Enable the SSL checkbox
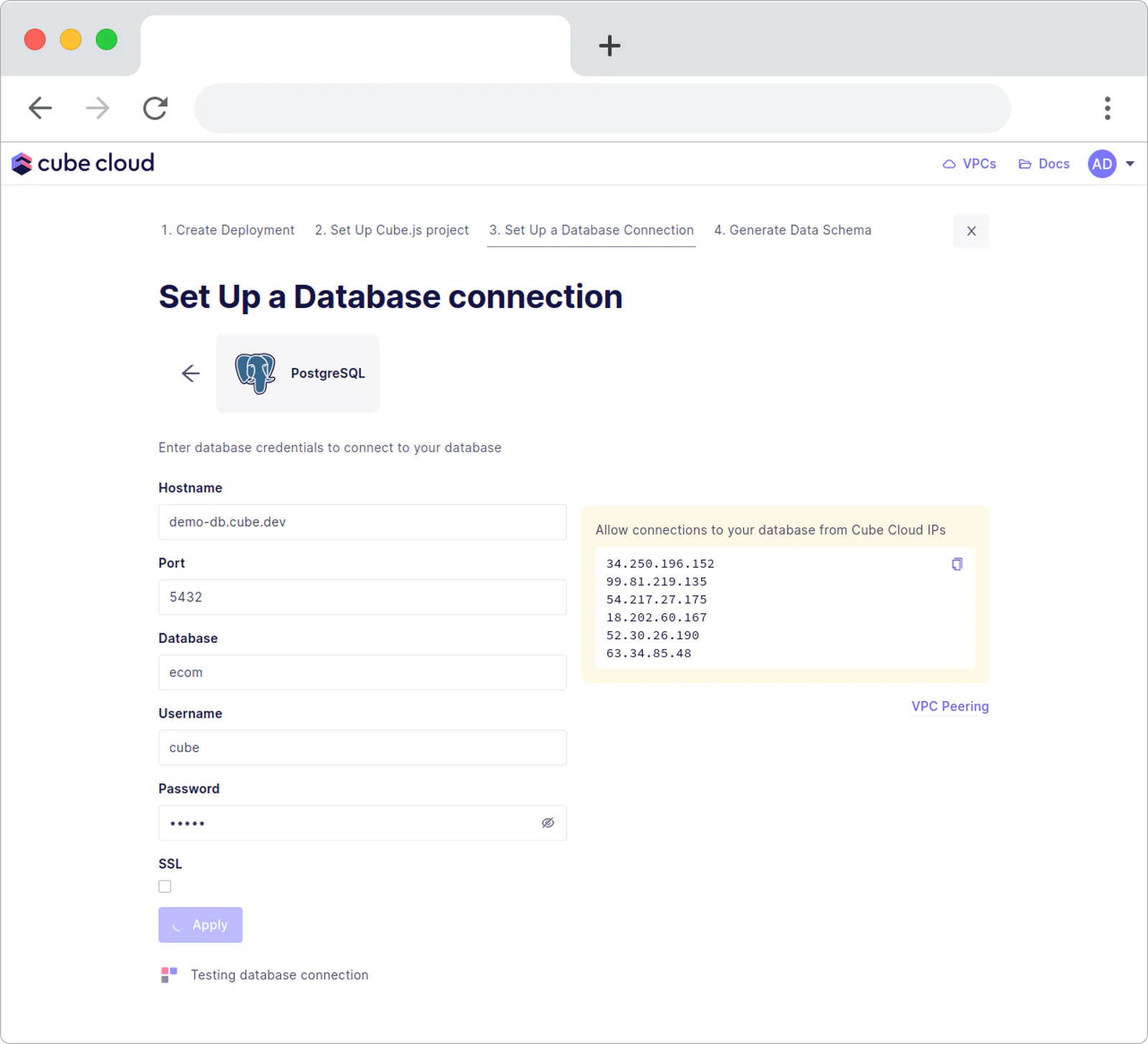Viewport: 1148px width, 1044px height. pyautogui.click(x=165, y=886)
